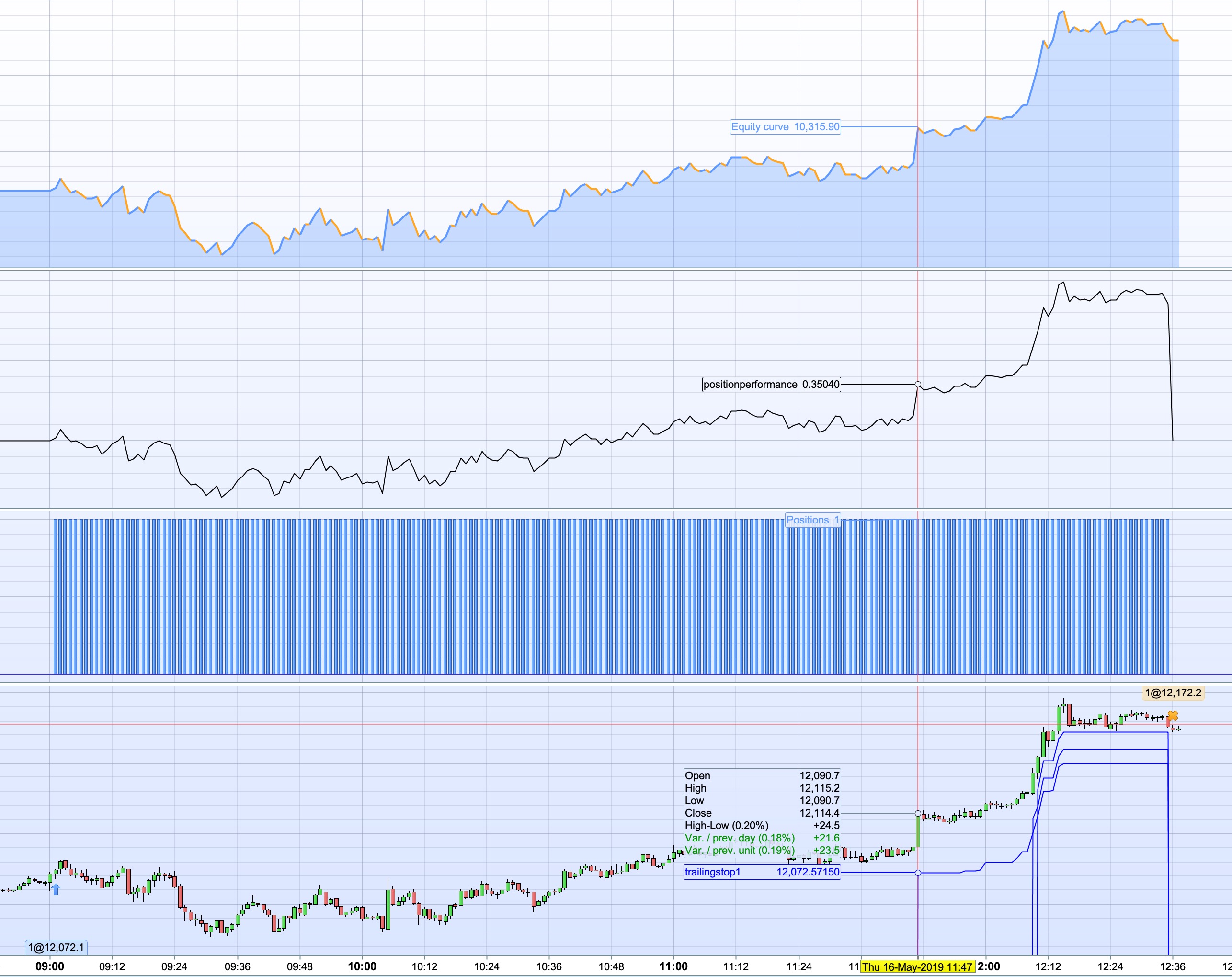Click the 11:00 time axis label
The width and height of the screenshot is (1232, 977).
673,967
